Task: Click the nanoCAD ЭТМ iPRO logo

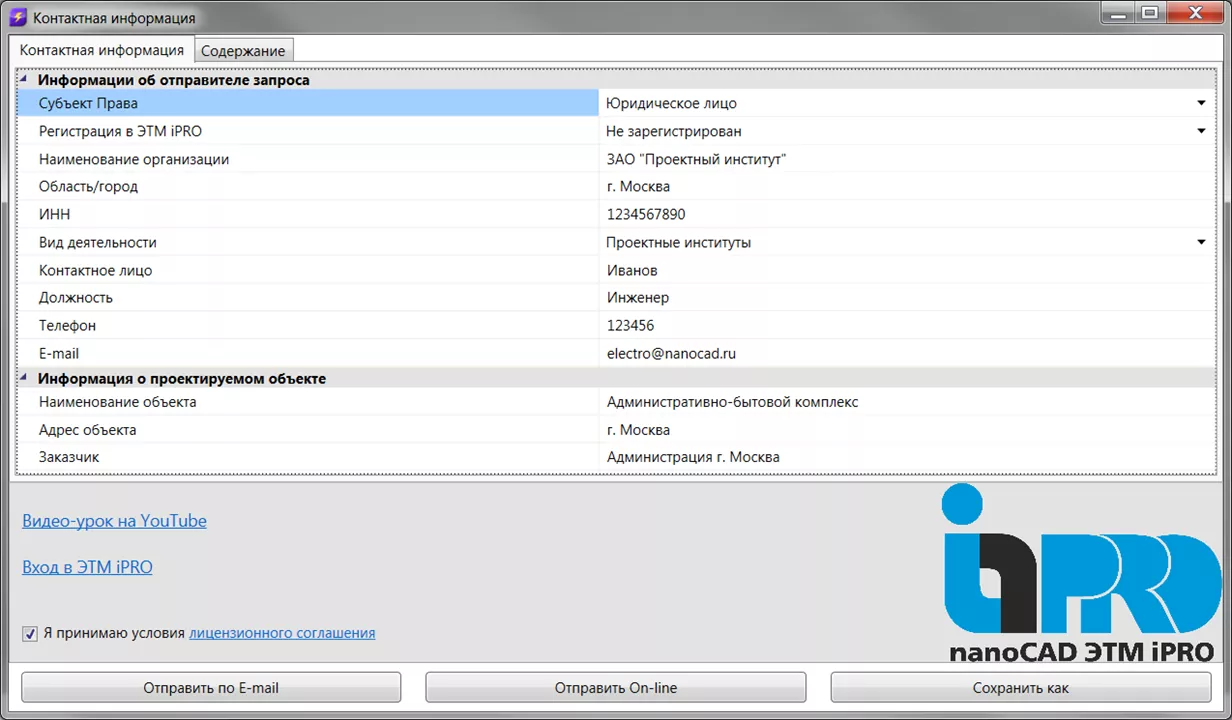Action: pyautogui.click(x=1078, y=573)
